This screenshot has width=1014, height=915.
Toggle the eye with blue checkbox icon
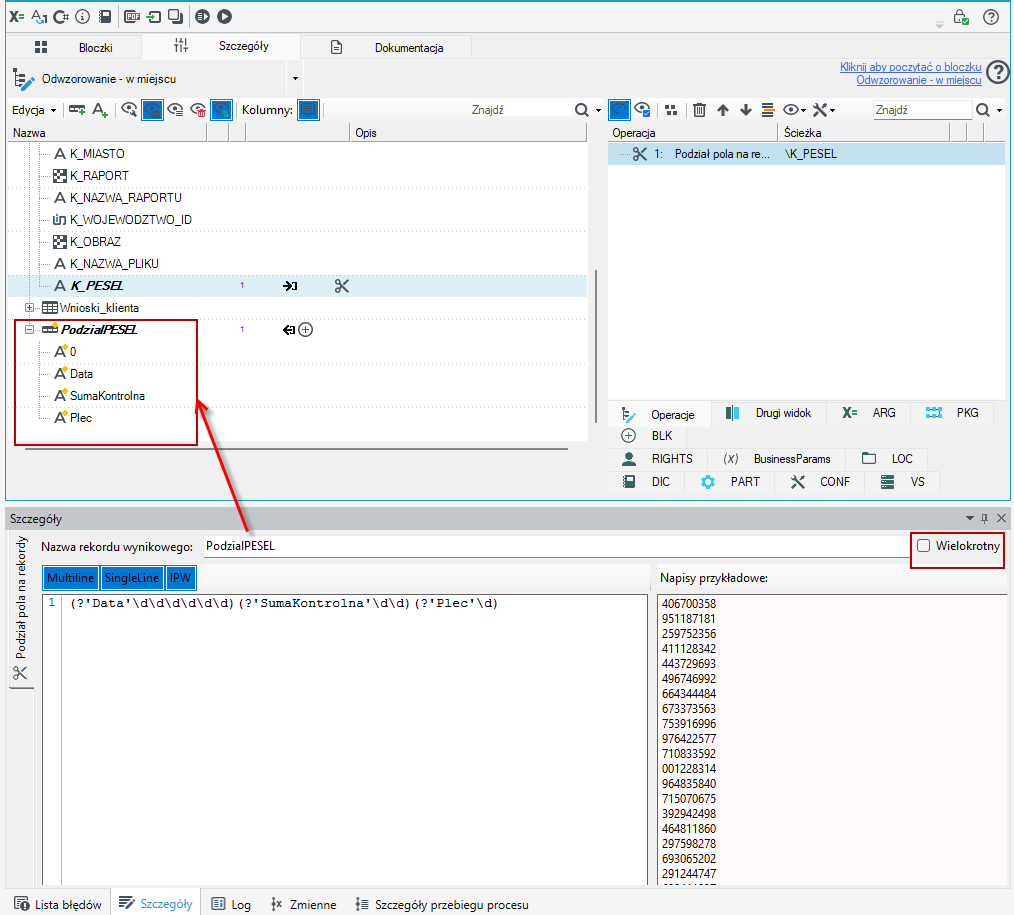[642, 110]
